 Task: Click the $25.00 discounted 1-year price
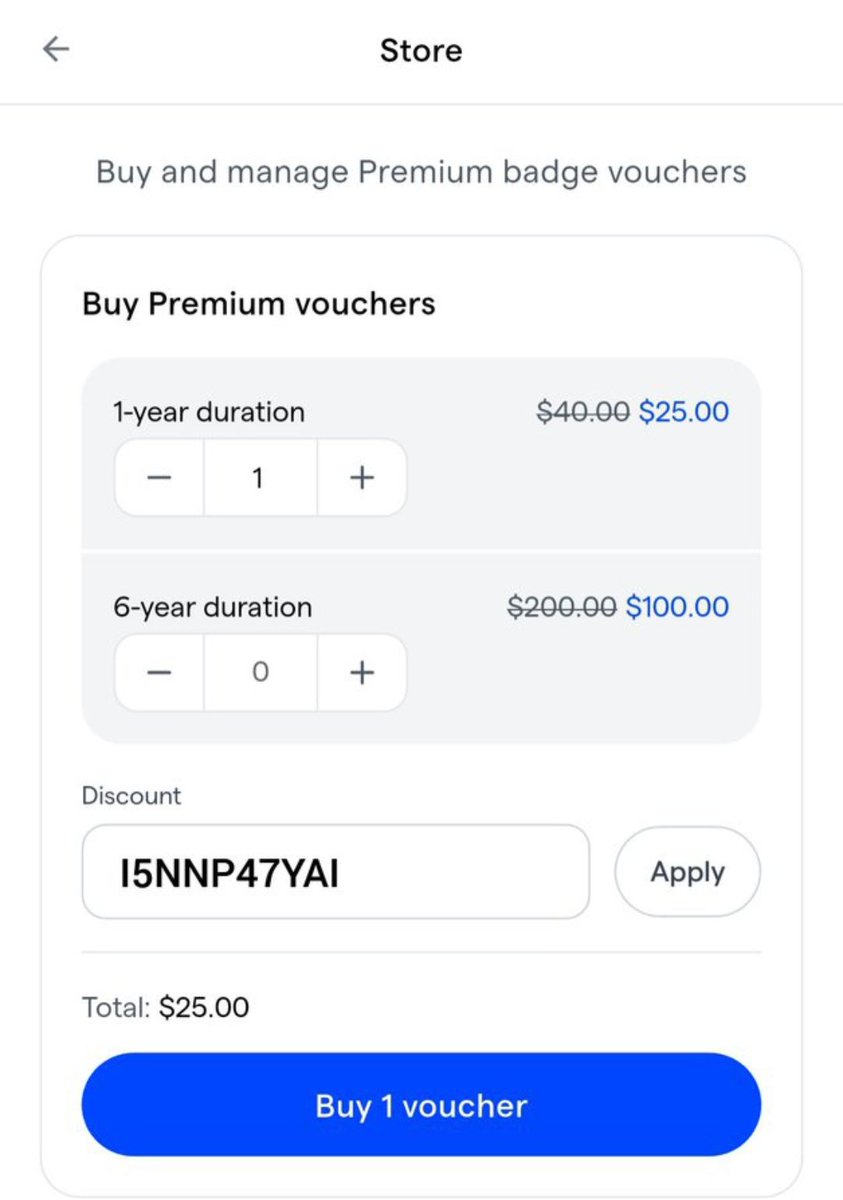tap(684, 411)
